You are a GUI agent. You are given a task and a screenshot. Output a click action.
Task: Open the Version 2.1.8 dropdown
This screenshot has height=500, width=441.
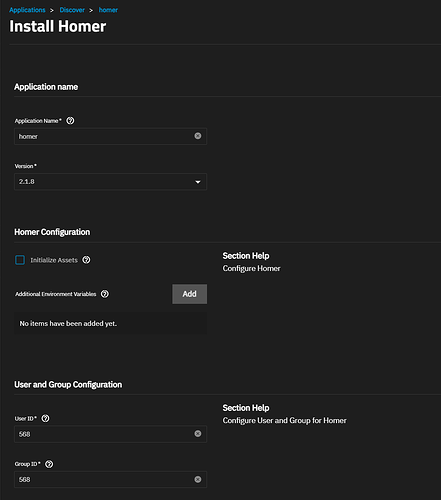110,182
